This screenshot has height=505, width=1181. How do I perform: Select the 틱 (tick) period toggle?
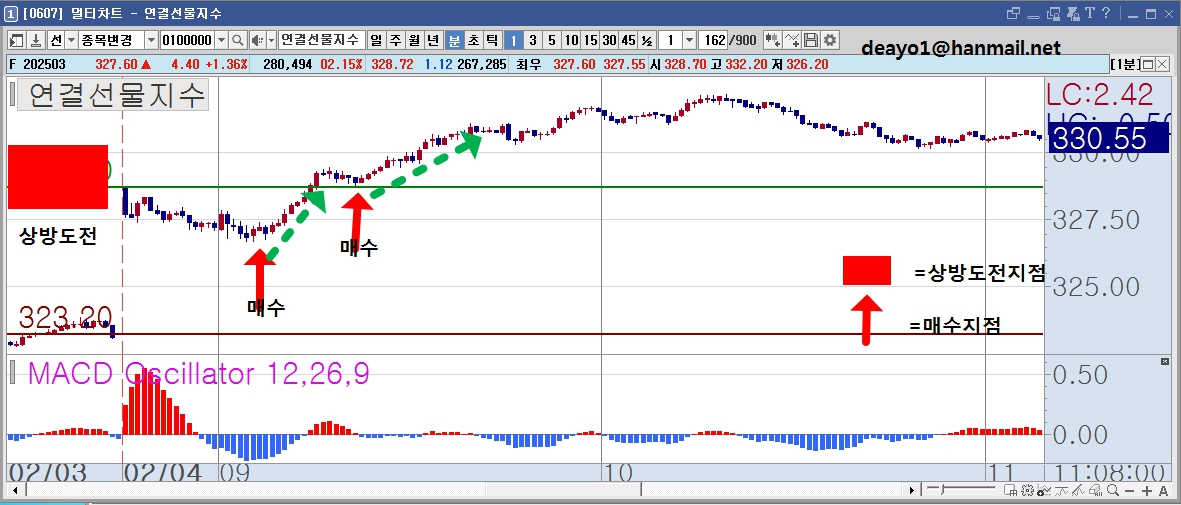tap(491, 40)
